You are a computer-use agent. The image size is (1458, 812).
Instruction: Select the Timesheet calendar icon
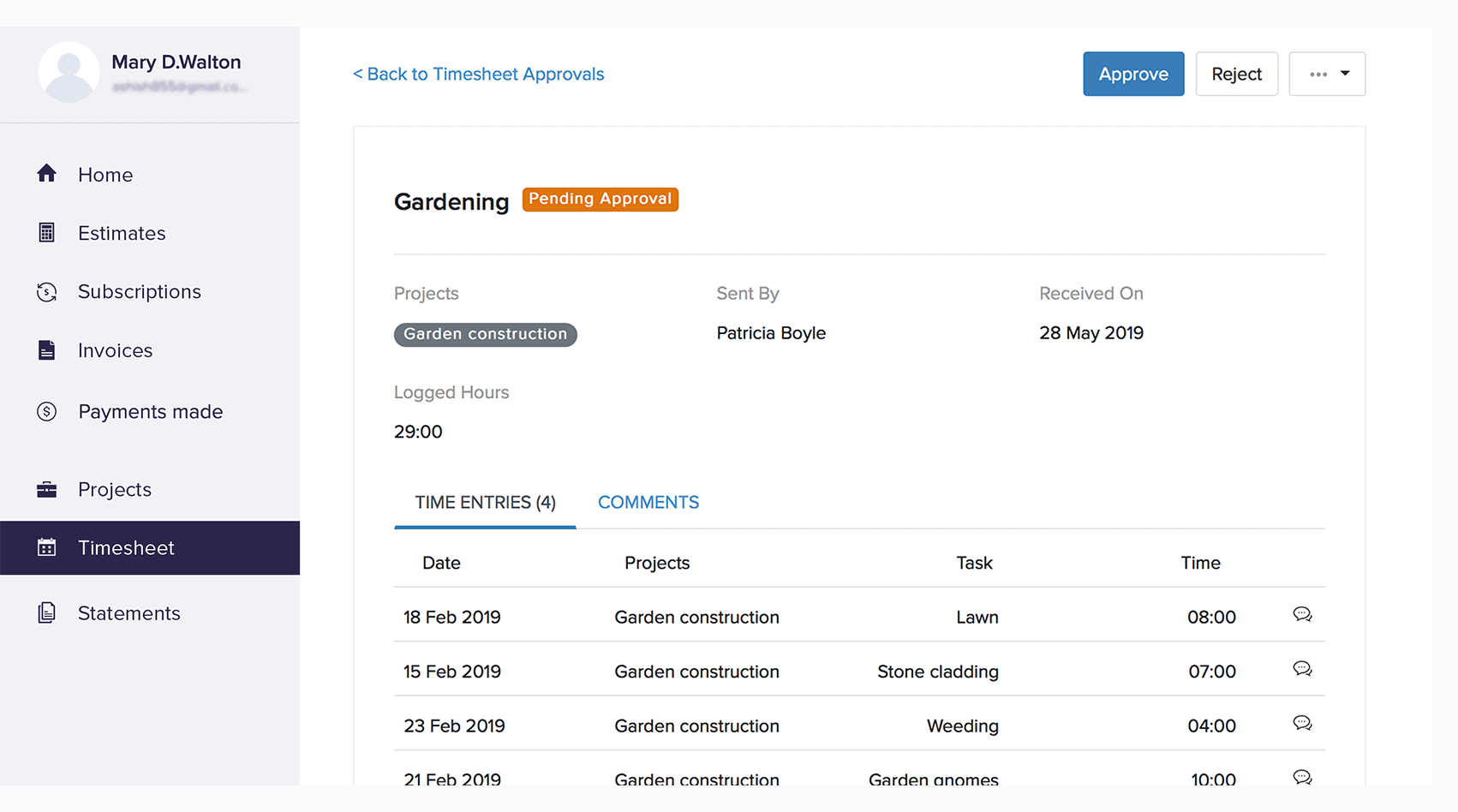(47, 547)
